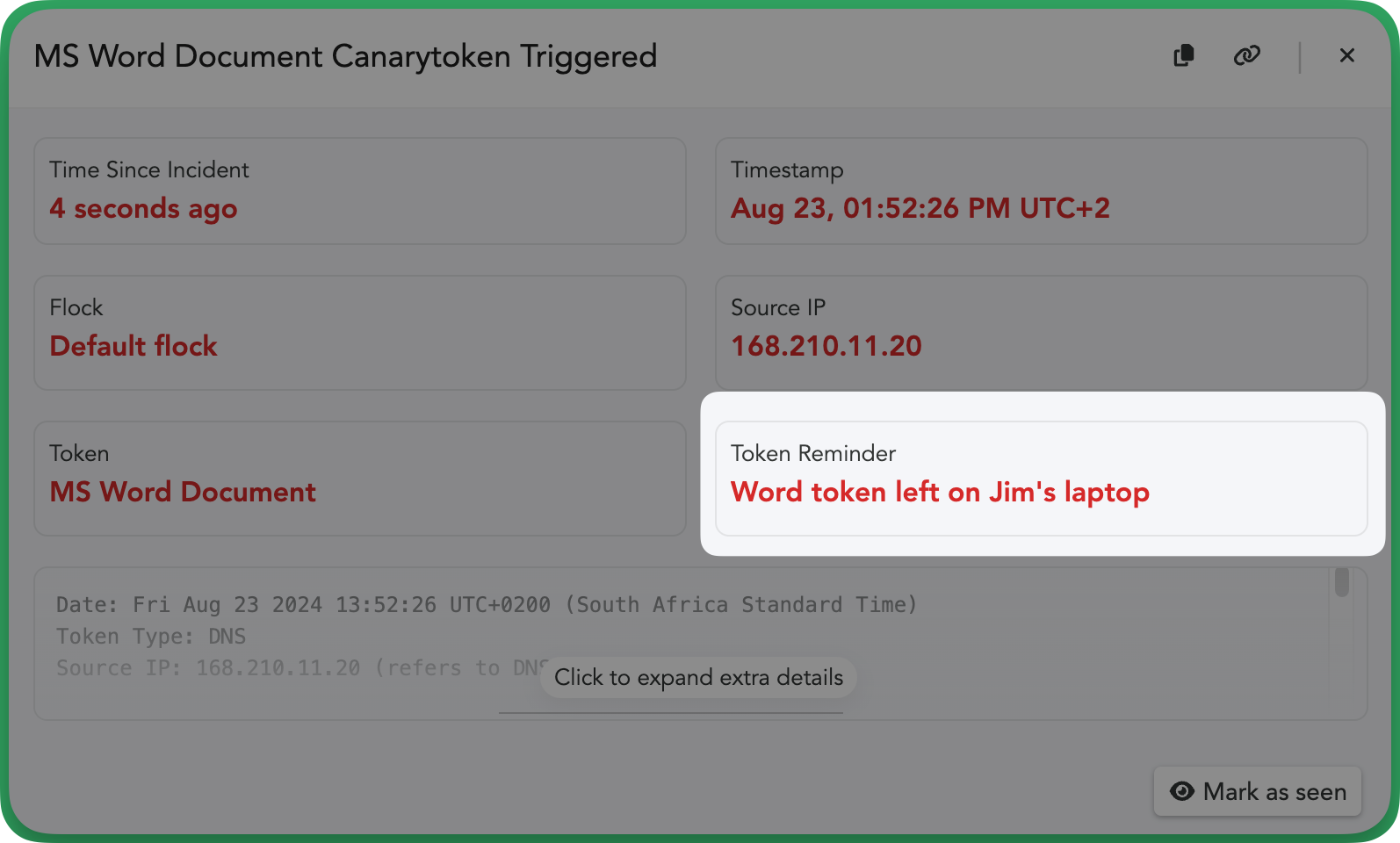Image resolution: width=1400 pixels, height=843 pixels.
Task: Click the Token Reminder label
Action: pyautogui.click(x=812, y=453)
